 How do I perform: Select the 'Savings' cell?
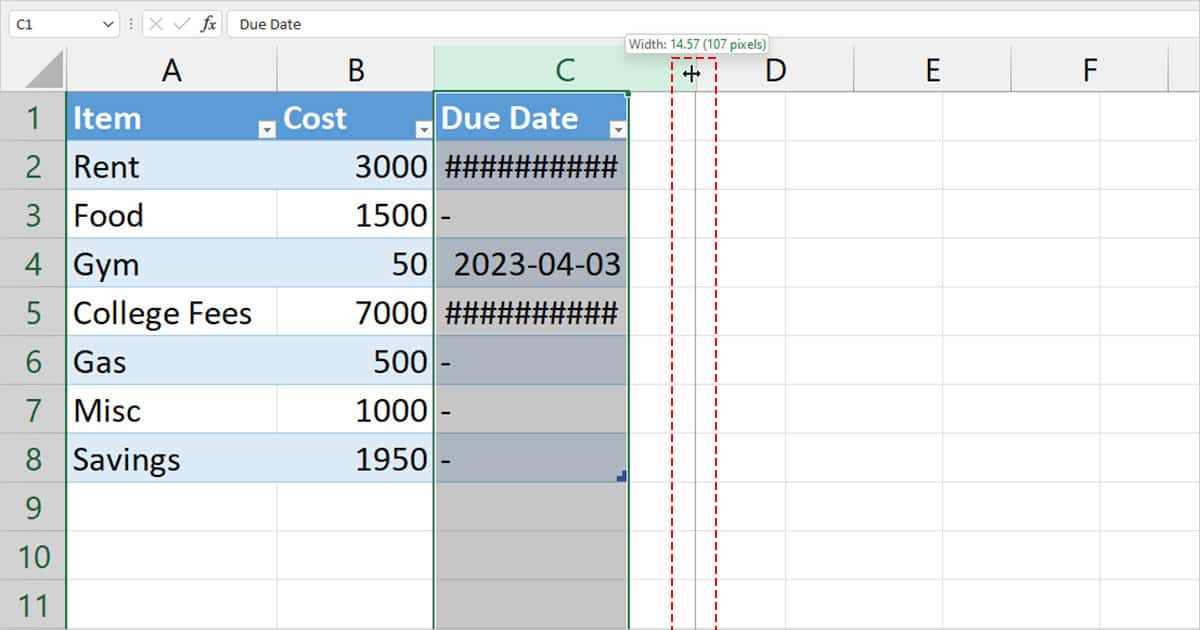[172, 458]
